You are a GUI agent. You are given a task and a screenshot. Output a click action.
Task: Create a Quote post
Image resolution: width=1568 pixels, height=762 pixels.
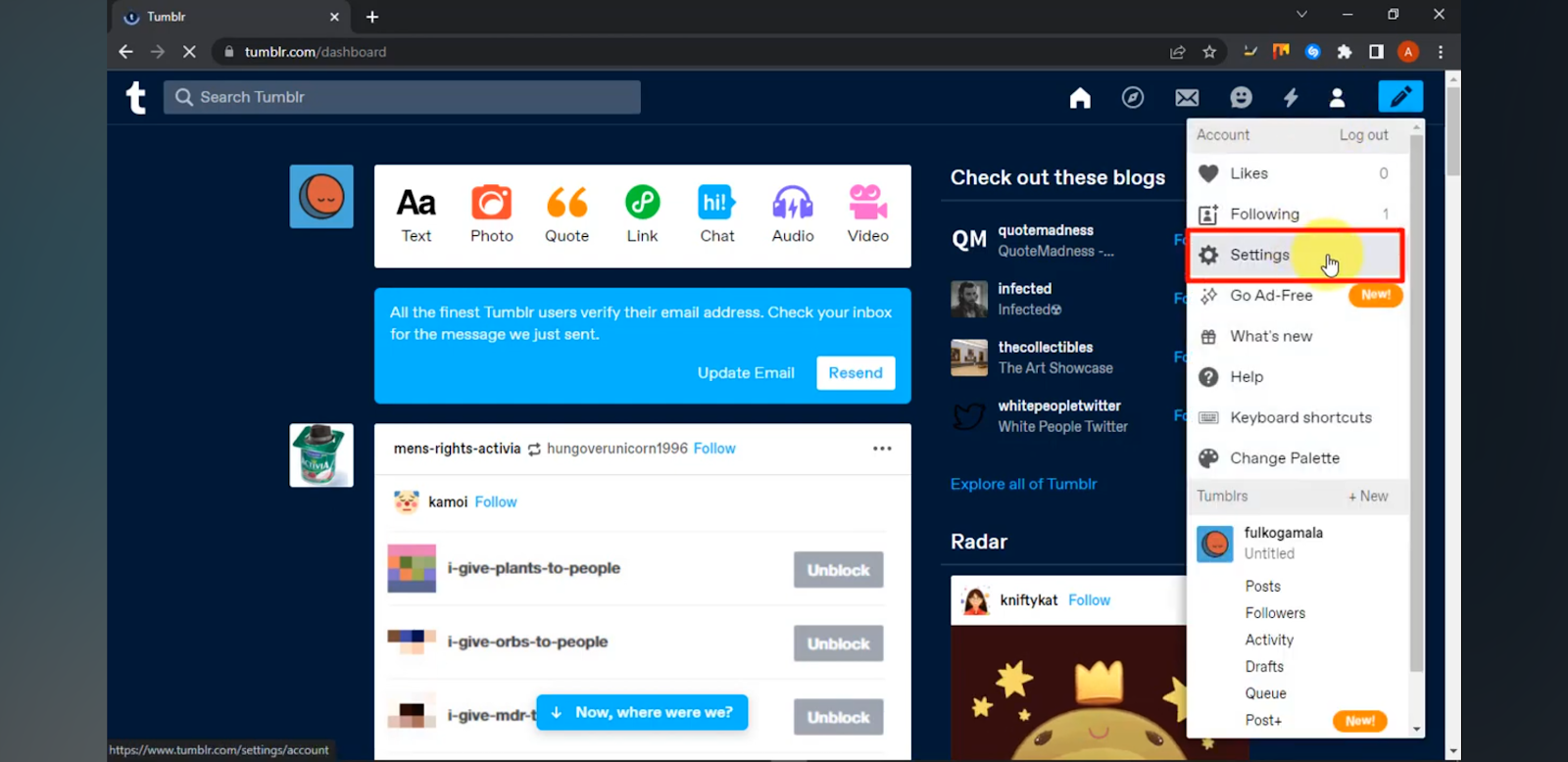pyautogui.click(x=566, y=214)
